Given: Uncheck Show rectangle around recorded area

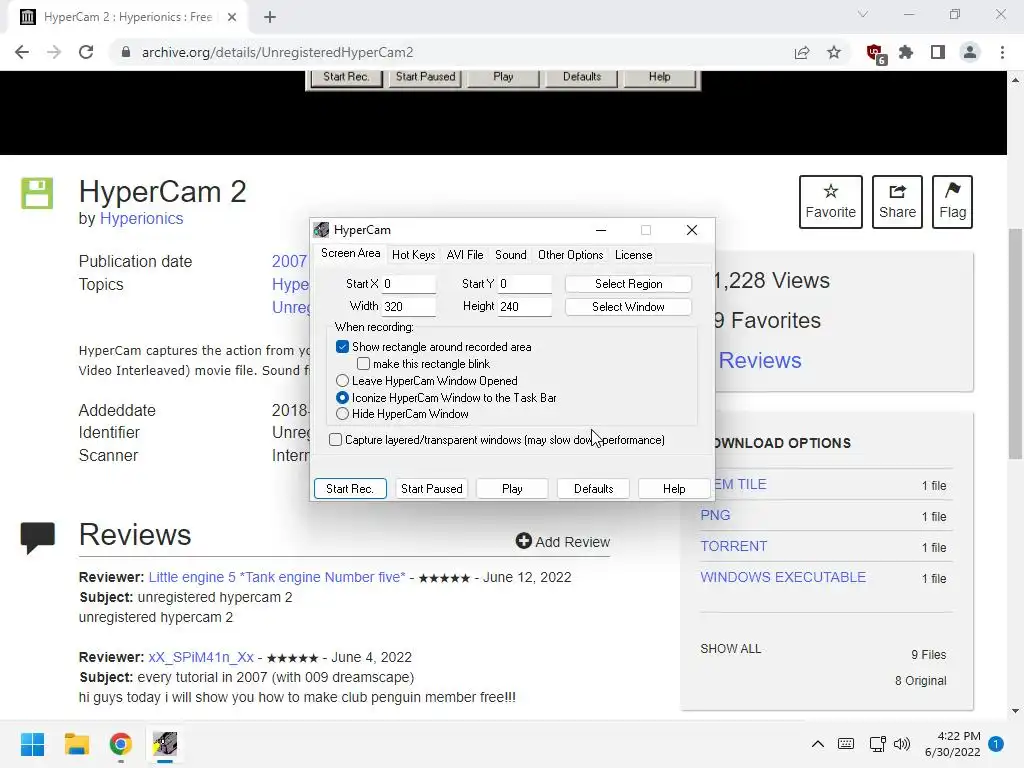Looking at the screenshot, I should point(342,347).
